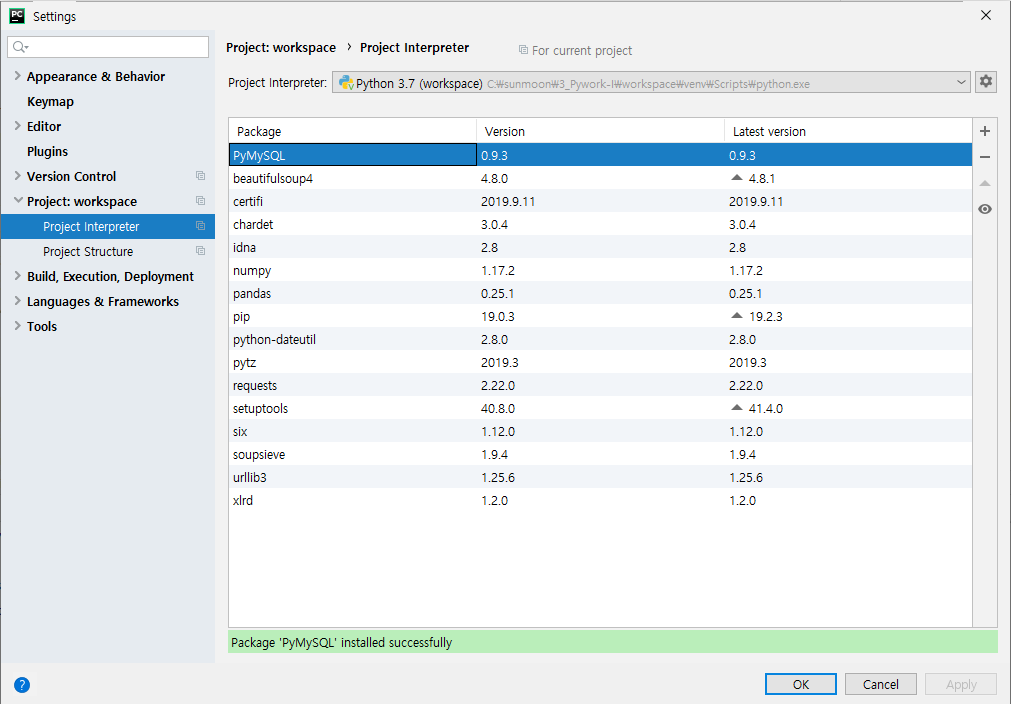
Task: Select Project Interpreter in the tree
Action: click(x=108, y=226)
